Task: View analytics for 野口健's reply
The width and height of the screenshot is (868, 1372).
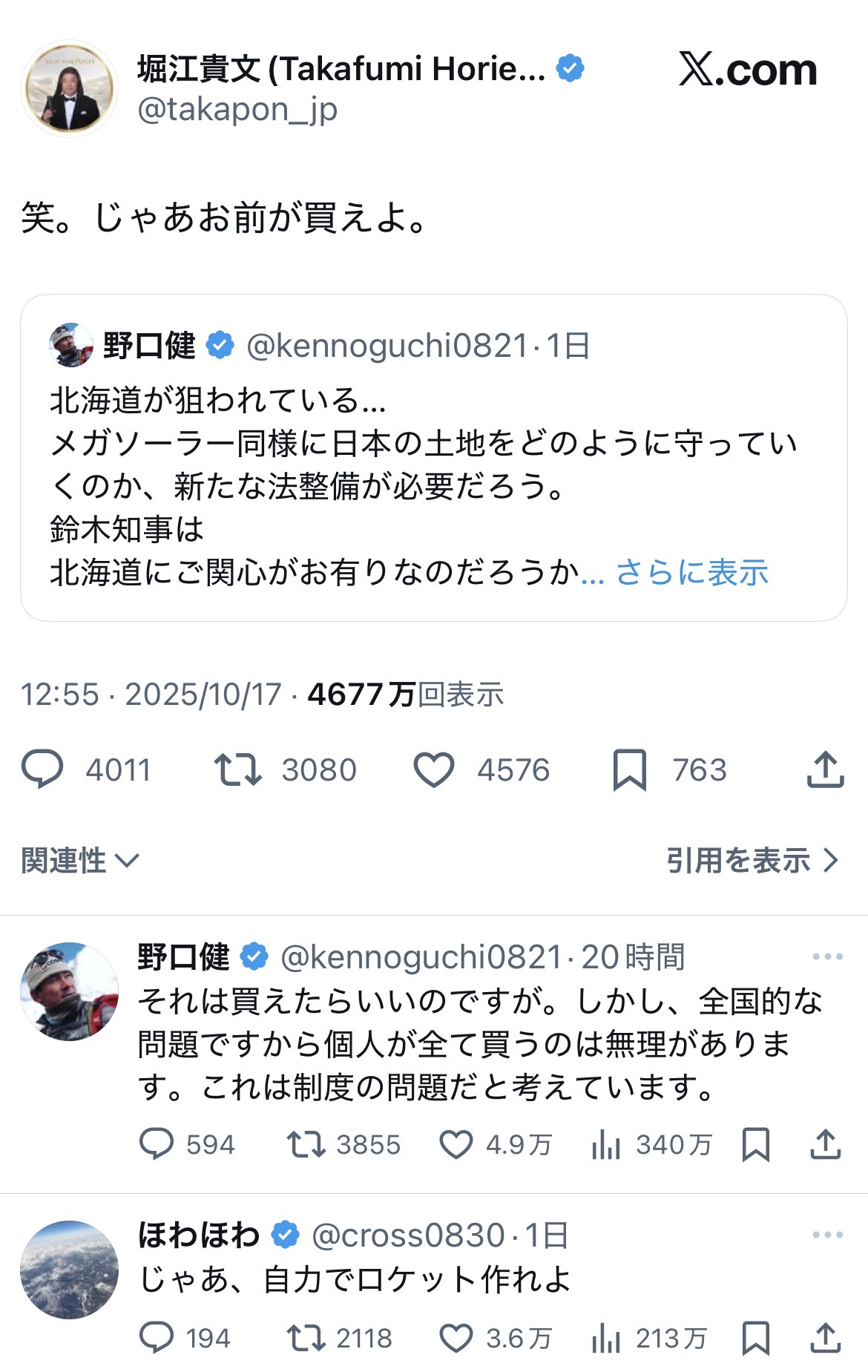Action: [606, 1144]
